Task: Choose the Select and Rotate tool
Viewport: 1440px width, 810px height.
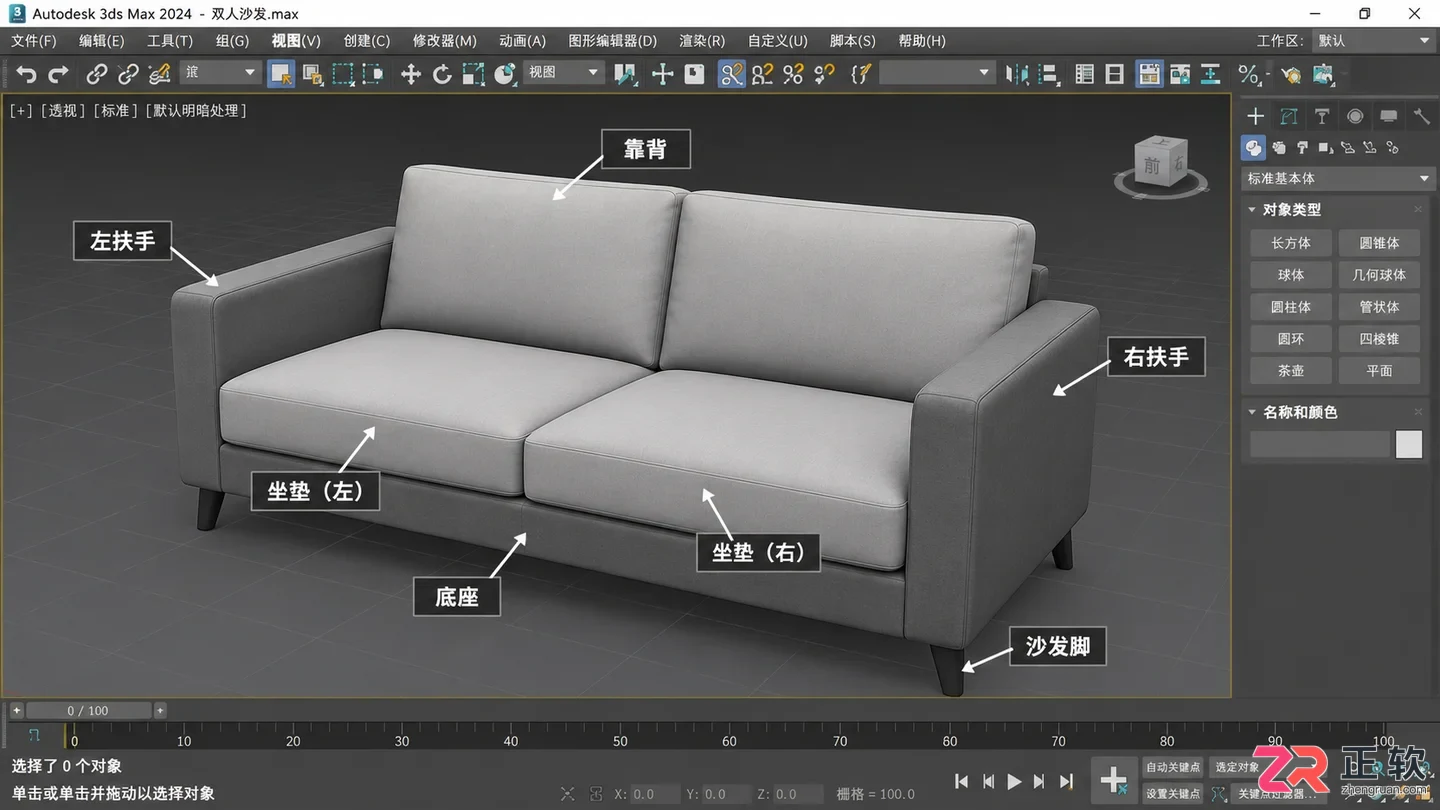Action: click(442, 74)
